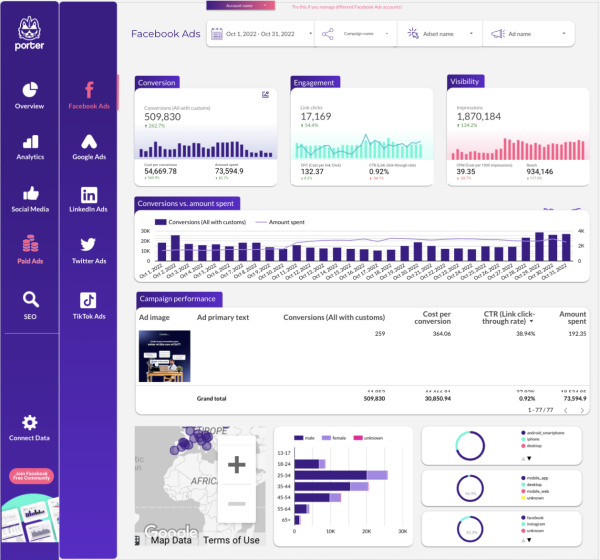
Task: Click the mobile_app legend entry
Action: click(x=534, y=478)
